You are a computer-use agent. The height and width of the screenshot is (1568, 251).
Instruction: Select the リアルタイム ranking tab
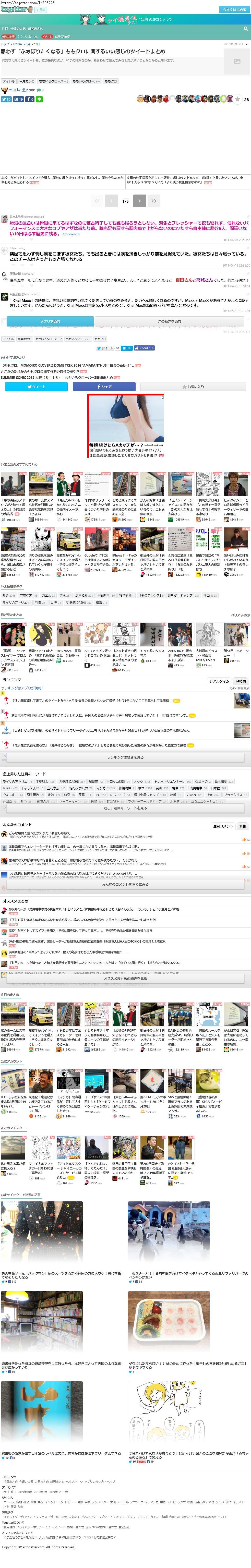tap(219, 681)
